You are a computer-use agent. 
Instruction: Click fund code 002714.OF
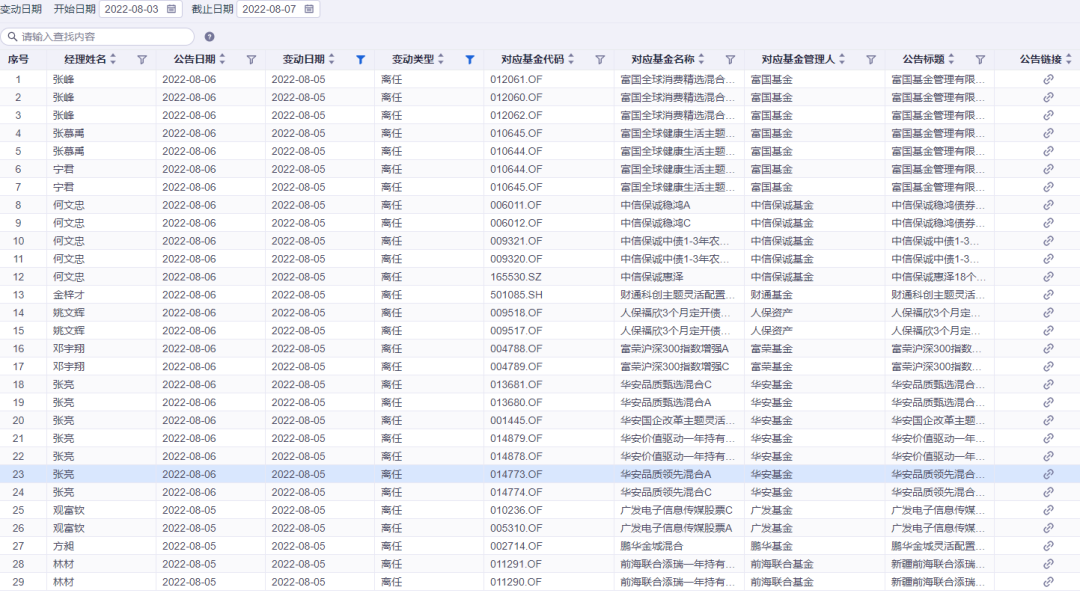[516, 546]
